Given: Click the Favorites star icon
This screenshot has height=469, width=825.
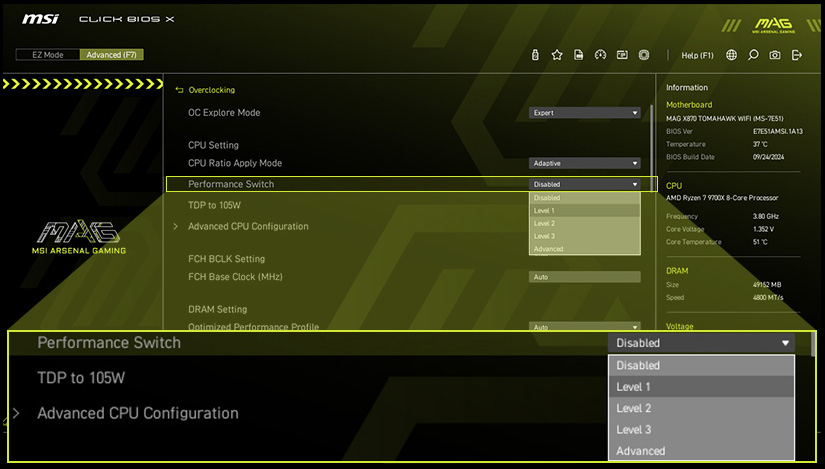Looking at the screenshot, I should point(557,55).
